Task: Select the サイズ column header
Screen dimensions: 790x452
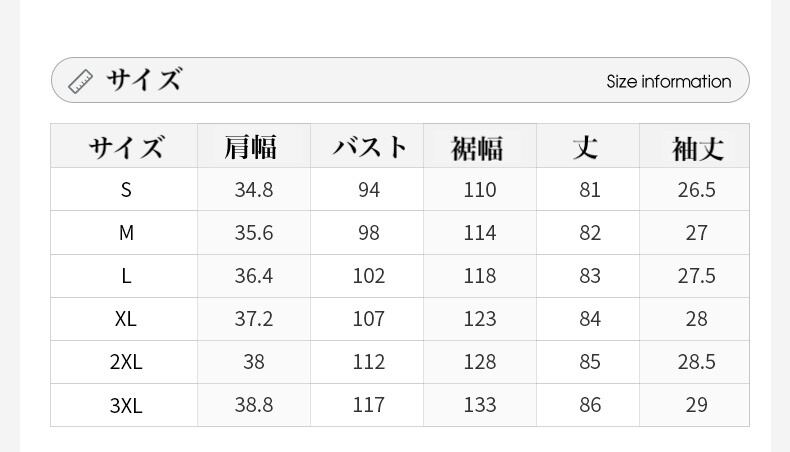Action: 125,148
